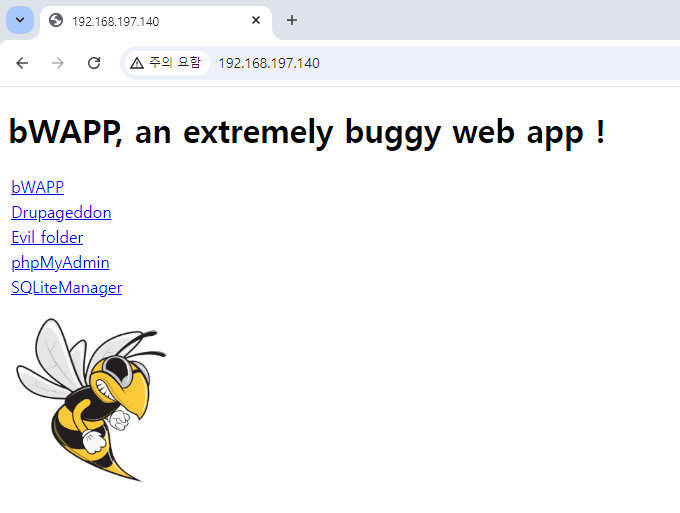Click the bee mascot image
Image resolution: width=680 pixels, height=513 pixels.
point(91,400)
